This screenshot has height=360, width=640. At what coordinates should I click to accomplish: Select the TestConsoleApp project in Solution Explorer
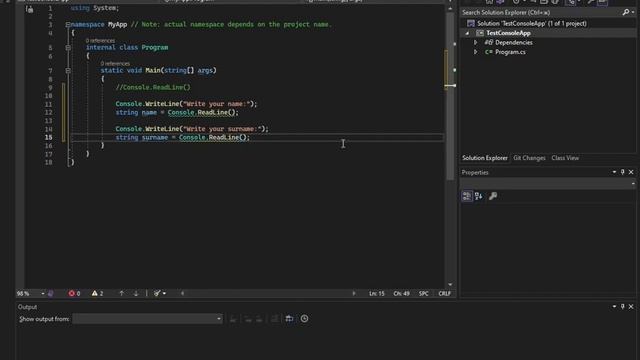pos(508,33)
